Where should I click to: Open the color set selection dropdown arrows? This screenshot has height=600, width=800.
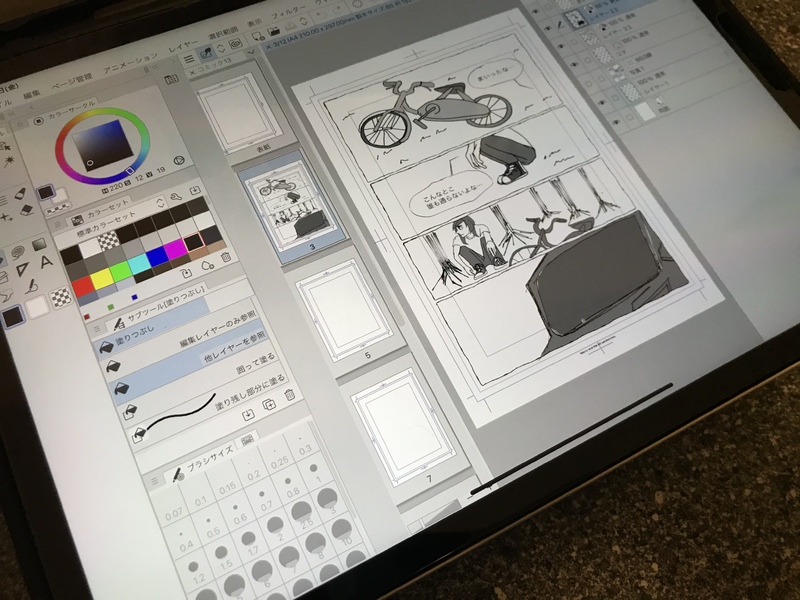(x=160, y=204)
